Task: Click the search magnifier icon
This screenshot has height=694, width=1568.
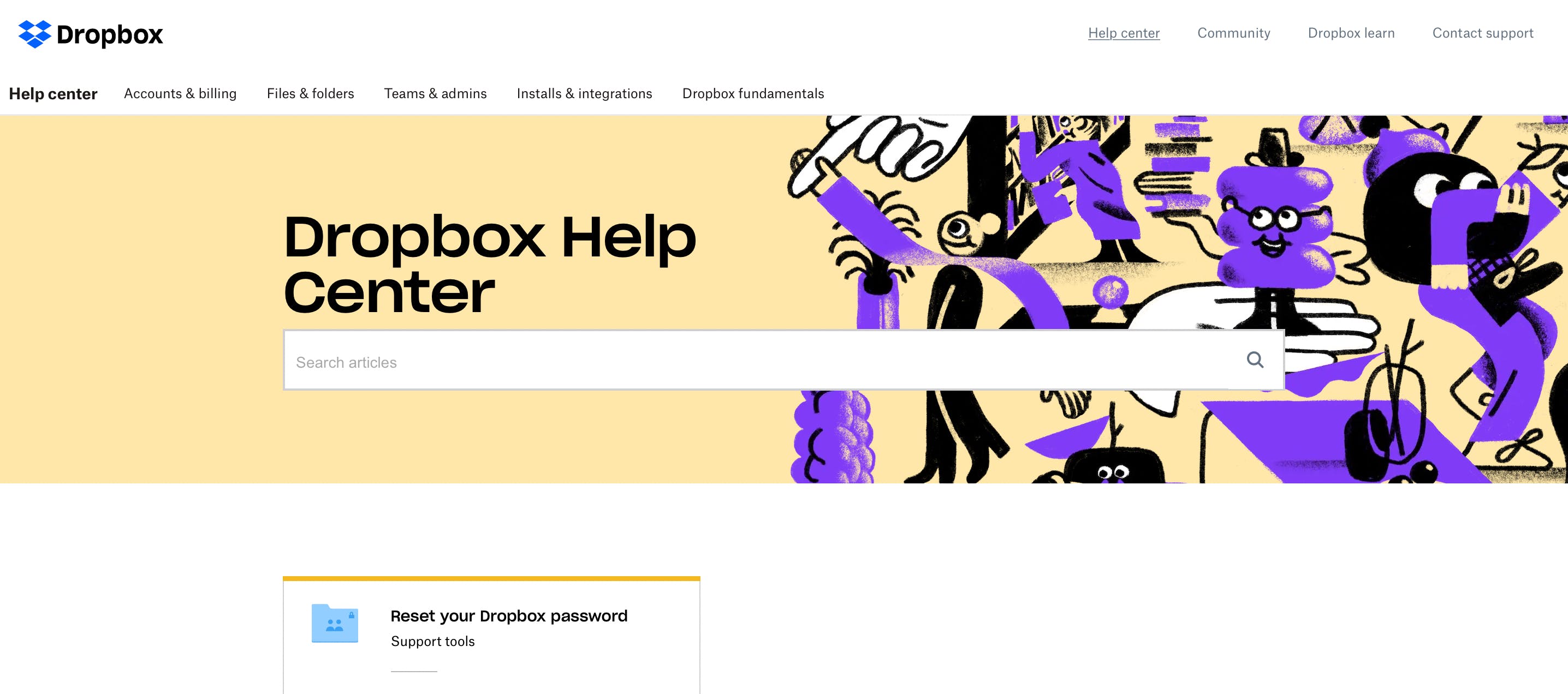Action: pos(1254,360)
